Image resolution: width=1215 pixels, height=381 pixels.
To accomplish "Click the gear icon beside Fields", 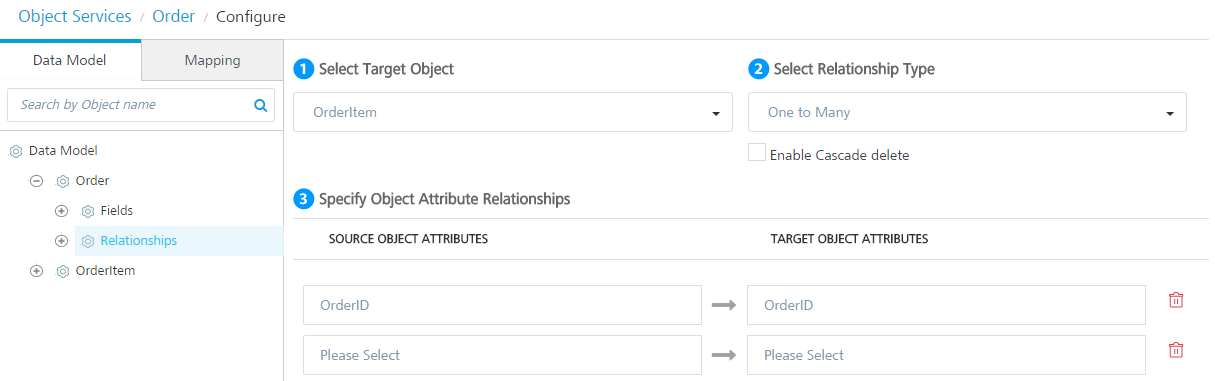I will pyautogui.click(x=88, y=211).
